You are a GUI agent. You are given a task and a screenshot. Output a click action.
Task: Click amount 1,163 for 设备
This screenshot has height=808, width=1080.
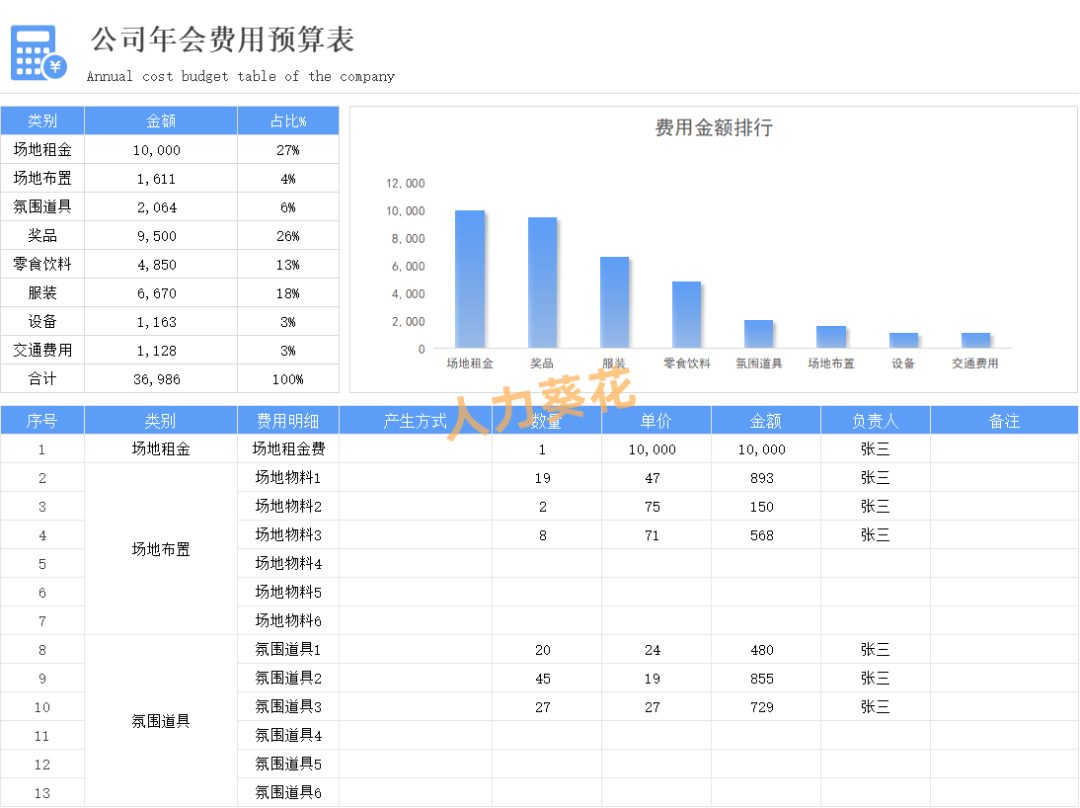click(x=160, y=322)
